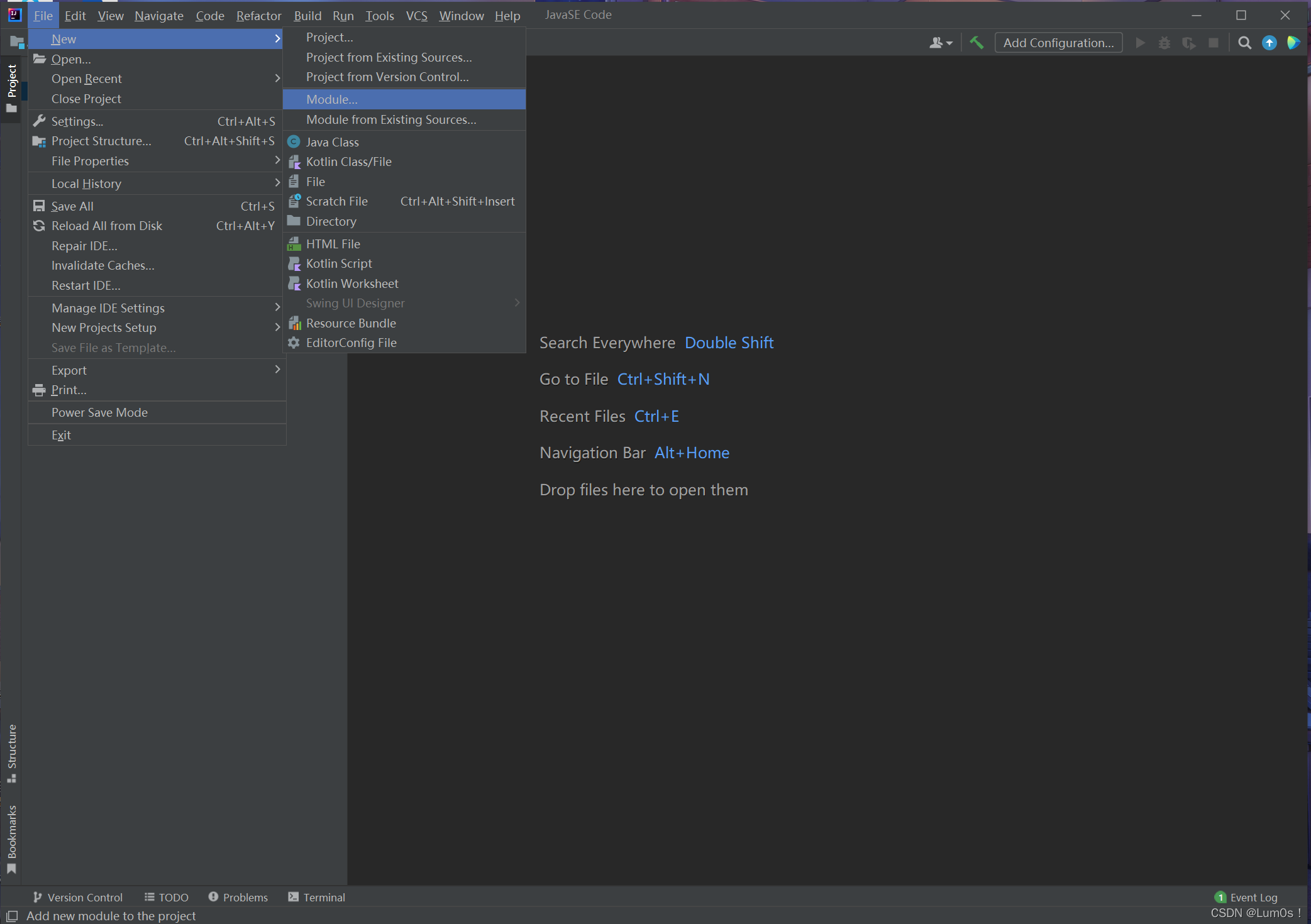Viewport: 1311px width, 924px height.
Task: Expand the File Properties submenu
Action: point(156,161)
